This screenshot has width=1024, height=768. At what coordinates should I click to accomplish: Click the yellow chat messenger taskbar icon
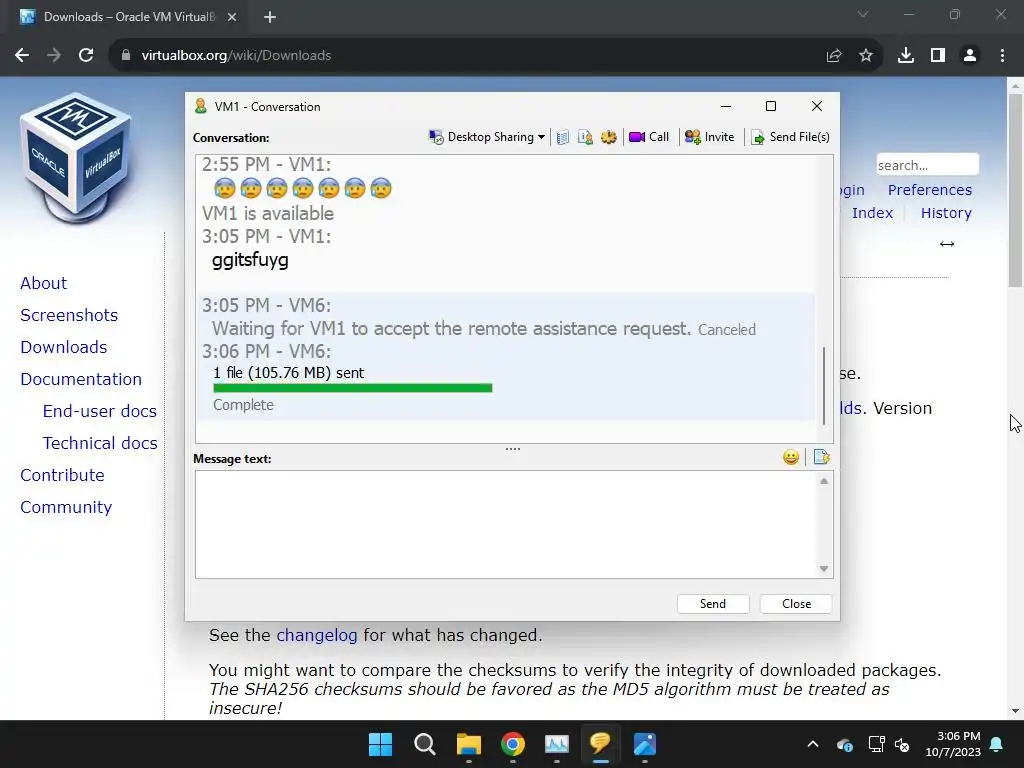pos(600,744)
